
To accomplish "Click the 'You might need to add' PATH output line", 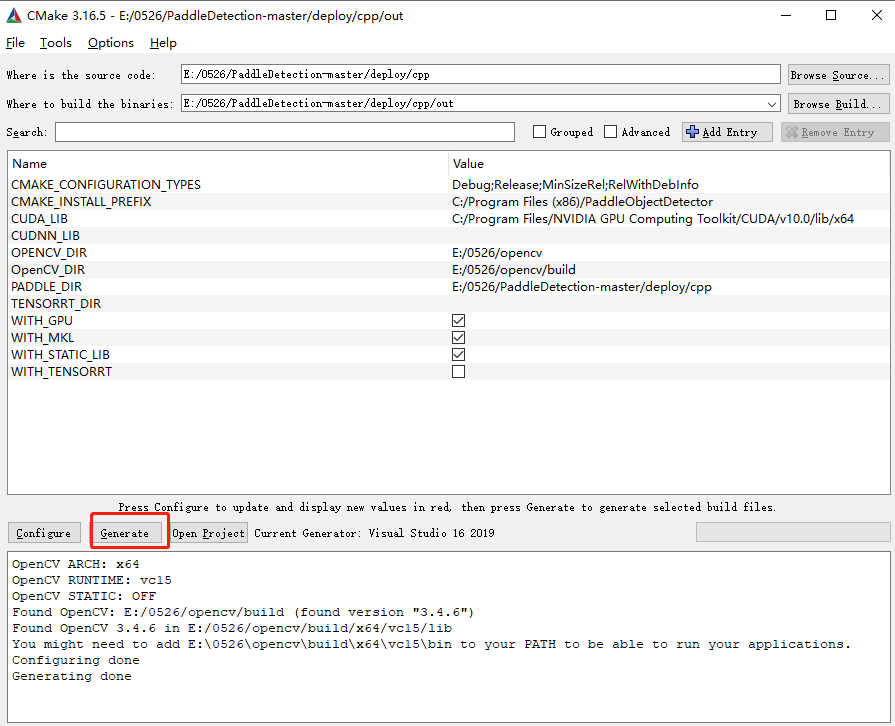I will click(432, 644).
